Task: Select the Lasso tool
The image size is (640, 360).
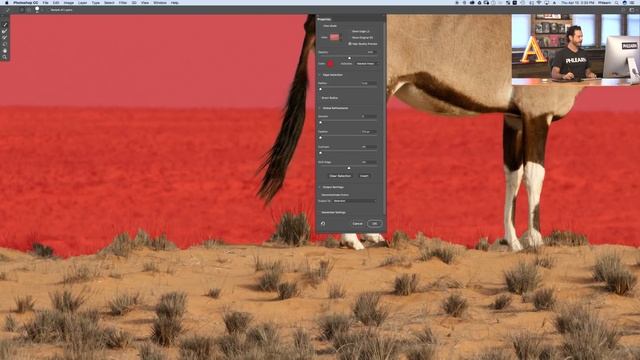Action: coord(5,44)
